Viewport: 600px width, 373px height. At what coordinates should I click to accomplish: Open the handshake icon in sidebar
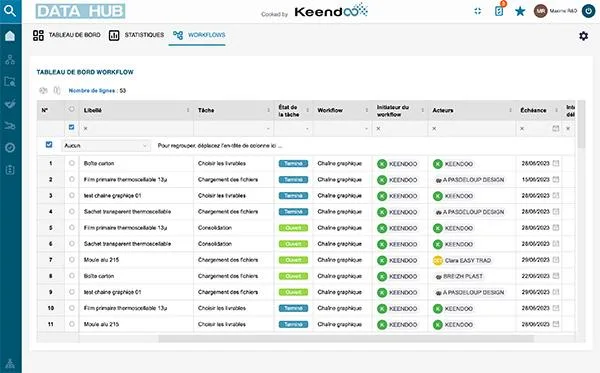pyautogui.click(x=10, y=103)
